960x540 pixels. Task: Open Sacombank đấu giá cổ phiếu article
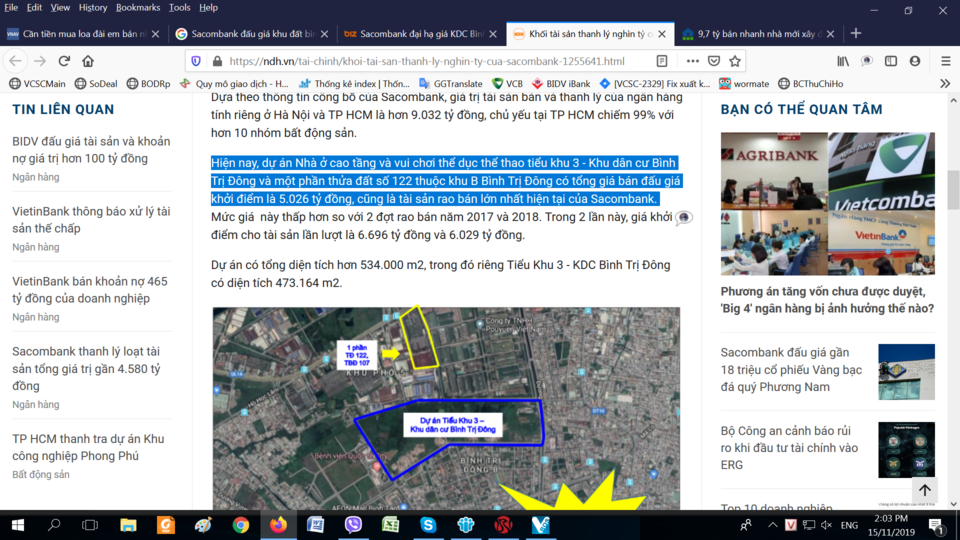[x=791, y=370]
